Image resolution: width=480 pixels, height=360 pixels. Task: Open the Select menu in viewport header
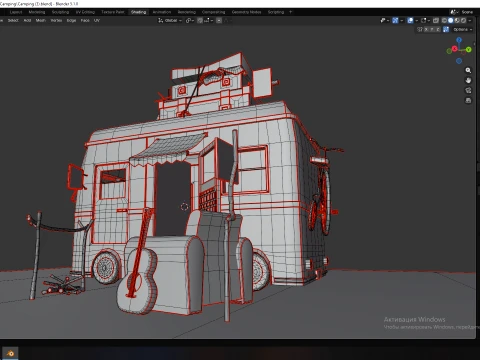13,20
